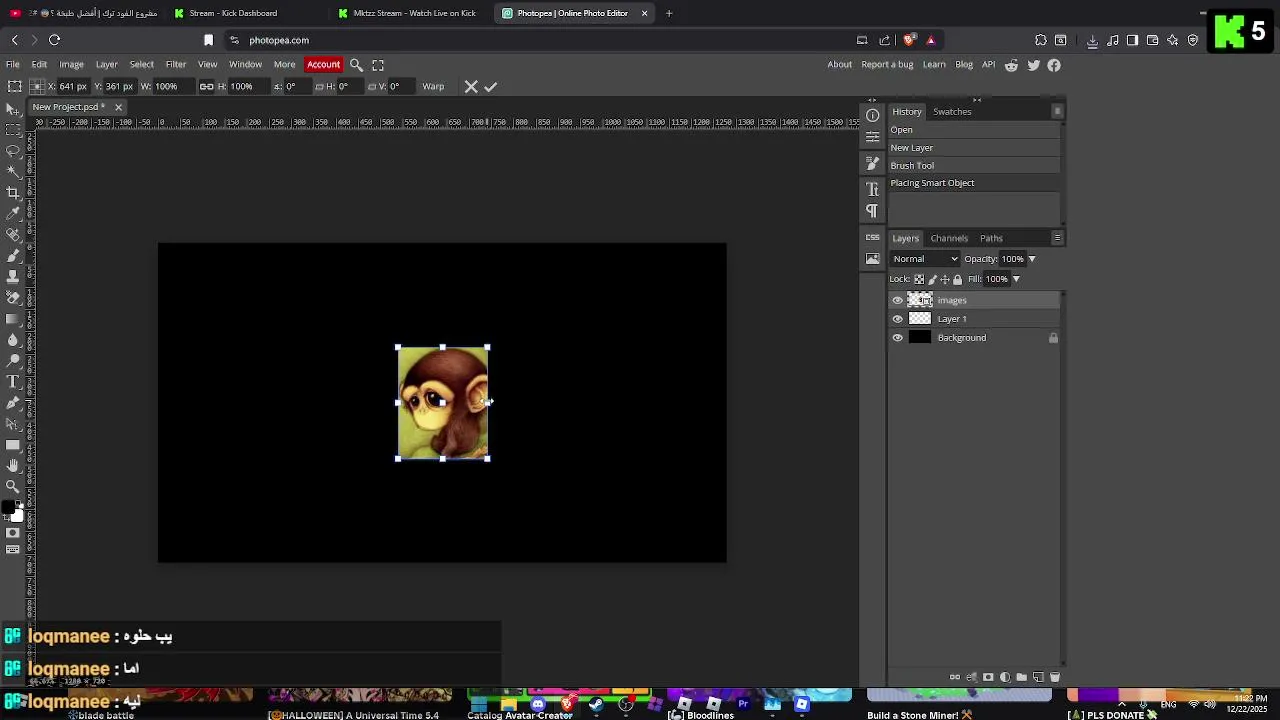This screenshot has height=720, width=1280.
Task: Open the CSS side panel
Action: [x=873, y=237]
